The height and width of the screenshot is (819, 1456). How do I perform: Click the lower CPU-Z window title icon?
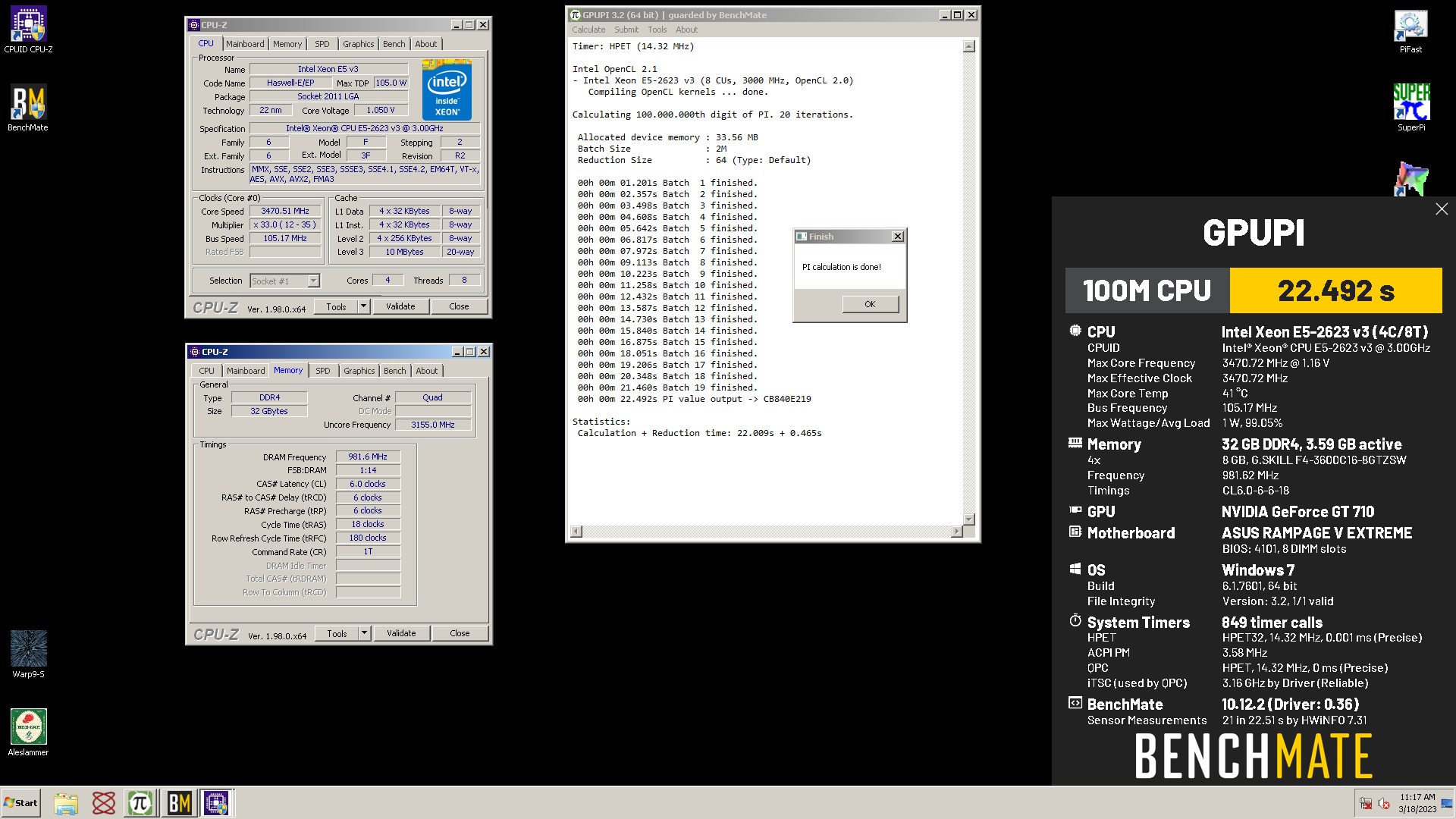pos(195,352)
